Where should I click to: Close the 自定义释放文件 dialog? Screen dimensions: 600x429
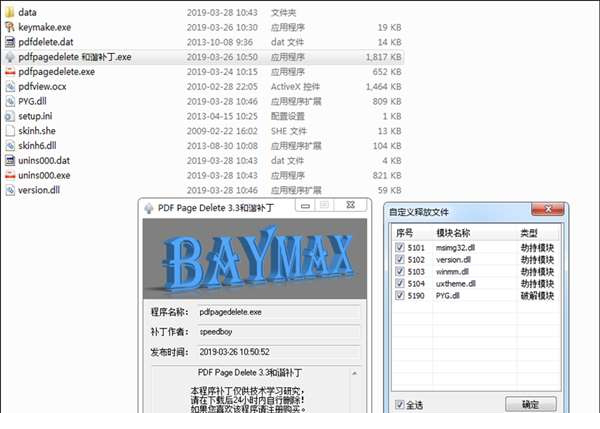[x=548, y=209]
